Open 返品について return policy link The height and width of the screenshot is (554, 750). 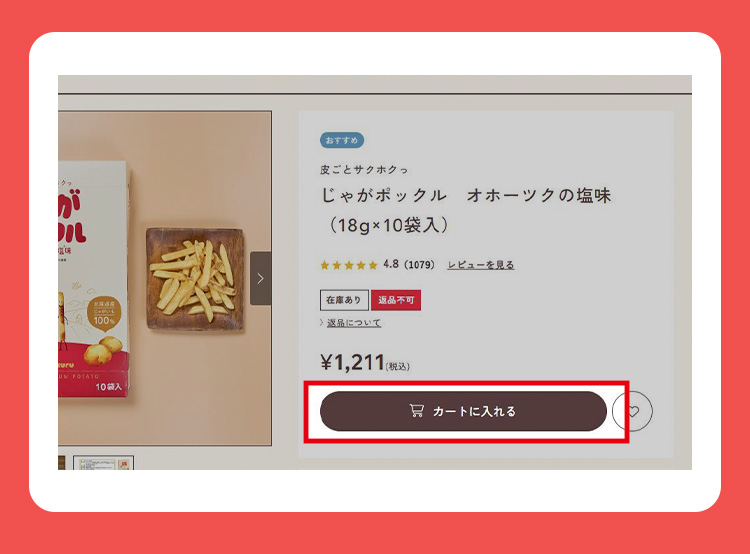point(354,323)
